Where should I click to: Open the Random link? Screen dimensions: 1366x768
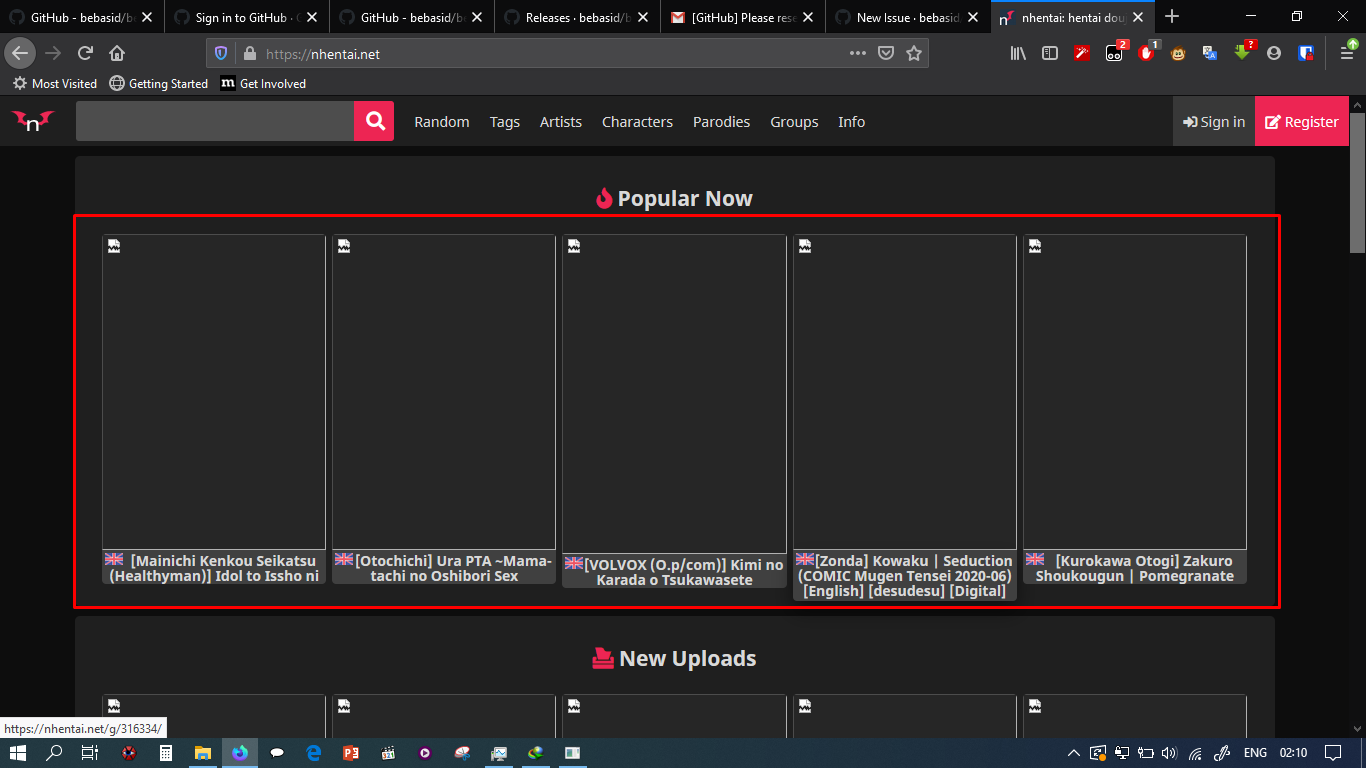[441, 121]
